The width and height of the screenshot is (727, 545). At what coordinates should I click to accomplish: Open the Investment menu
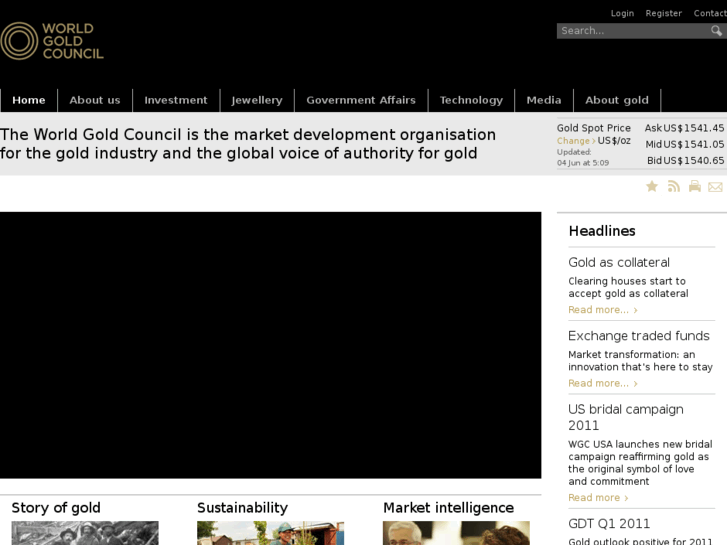click(176, 100)
